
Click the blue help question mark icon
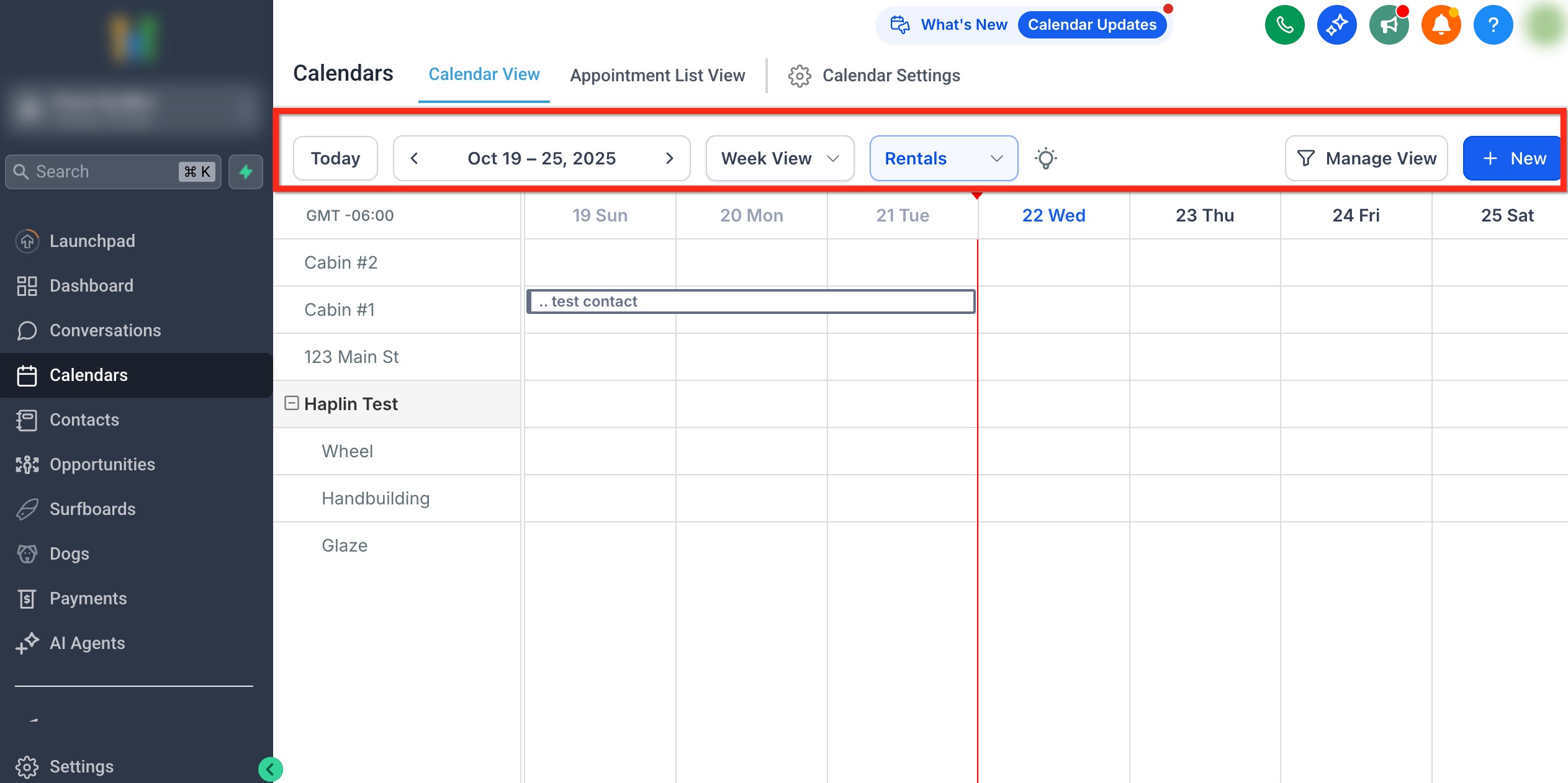point(1493,25)
